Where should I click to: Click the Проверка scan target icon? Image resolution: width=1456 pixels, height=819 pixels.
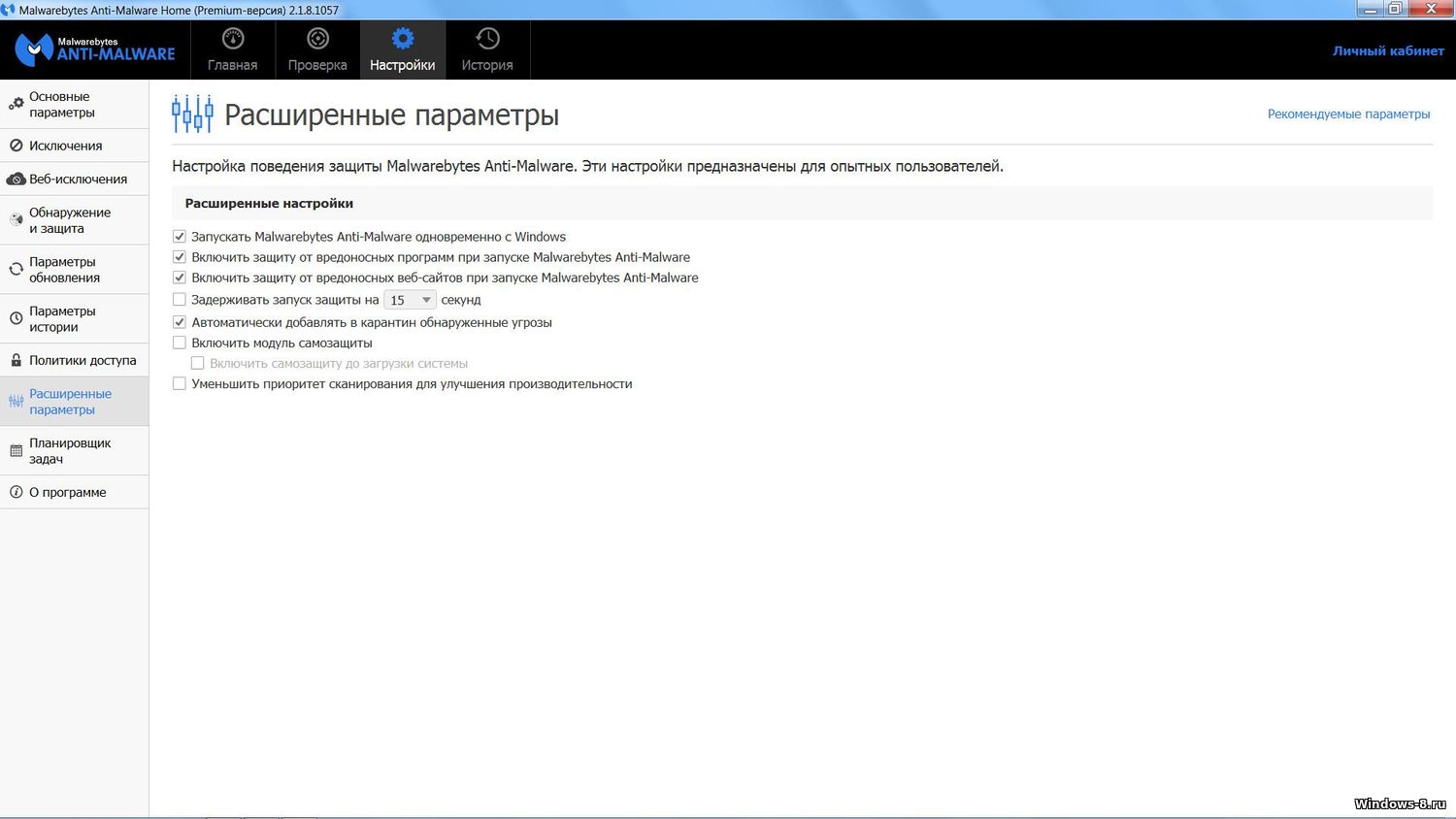(317, 39)
